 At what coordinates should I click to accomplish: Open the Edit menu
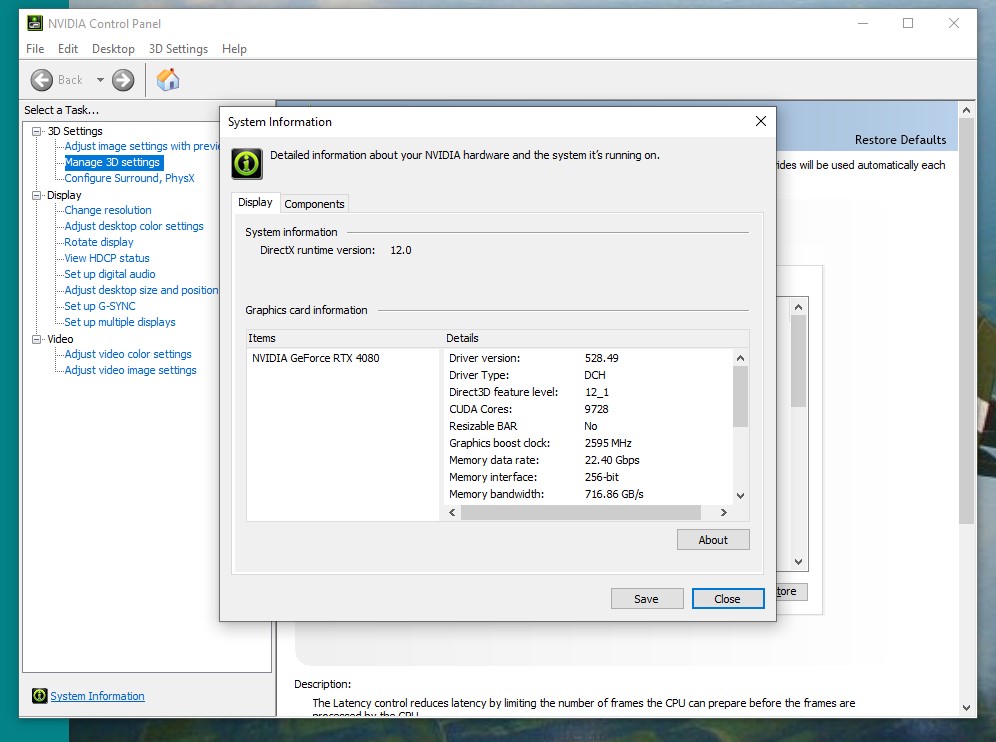(67, 49)
